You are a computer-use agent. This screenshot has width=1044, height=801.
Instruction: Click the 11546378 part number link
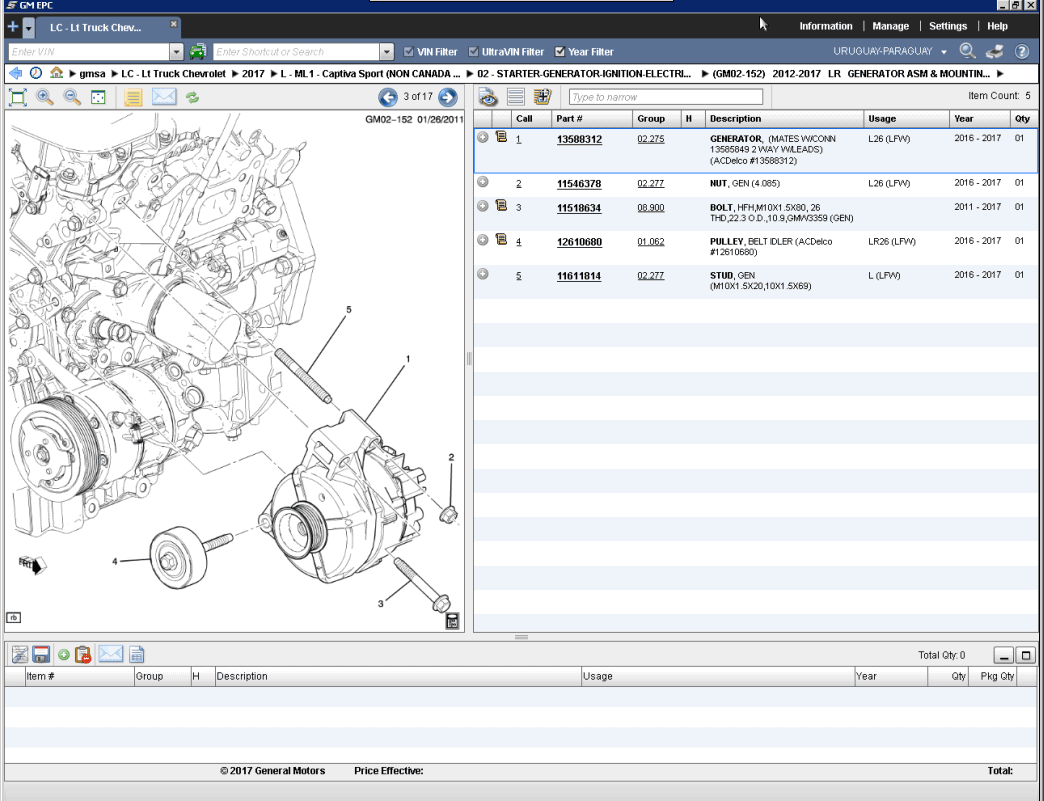point(579,183)
